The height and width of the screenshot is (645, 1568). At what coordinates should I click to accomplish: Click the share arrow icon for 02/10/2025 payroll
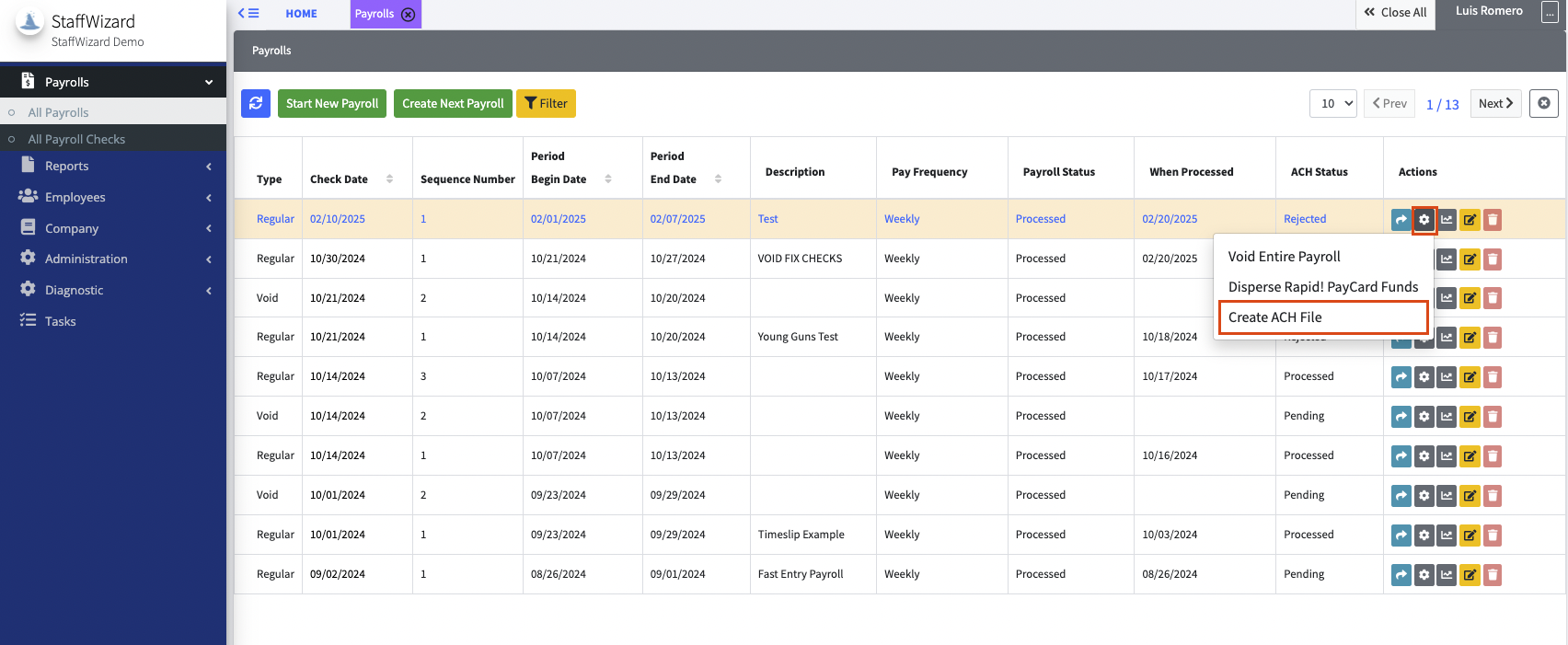tap(1401, 219)
